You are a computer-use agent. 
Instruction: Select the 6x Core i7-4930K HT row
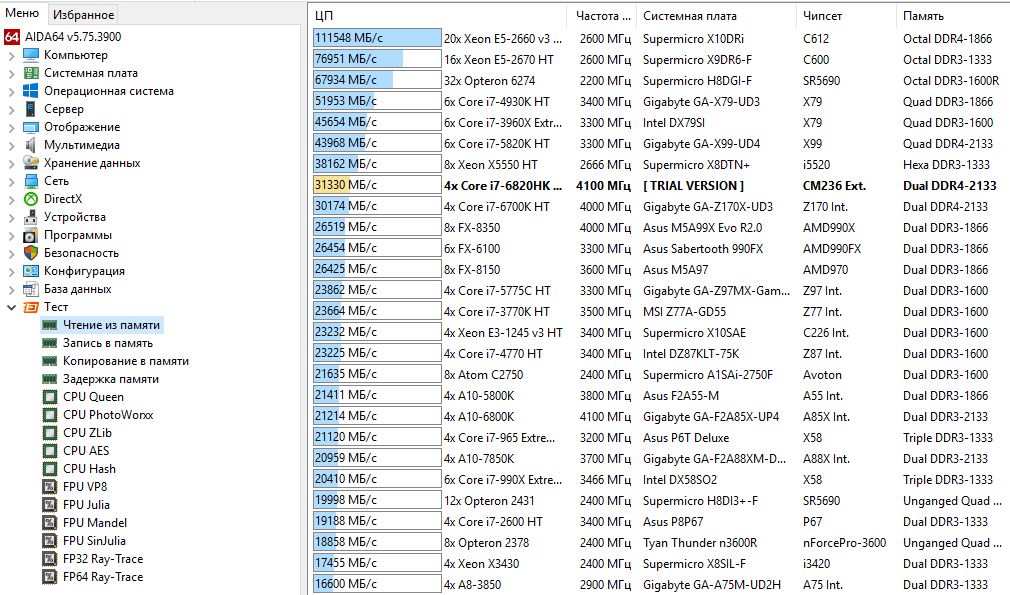tap(660, 102)
